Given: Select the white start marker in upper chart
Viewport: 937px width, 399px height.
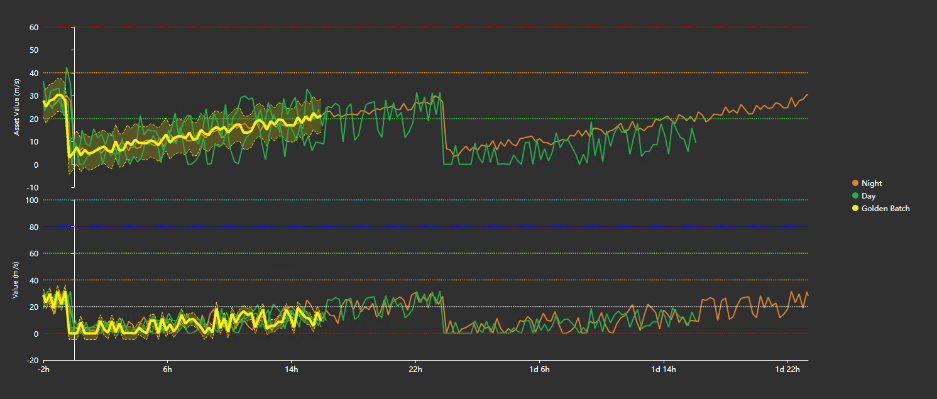Looking at the screenshot, I should [74, 108].
